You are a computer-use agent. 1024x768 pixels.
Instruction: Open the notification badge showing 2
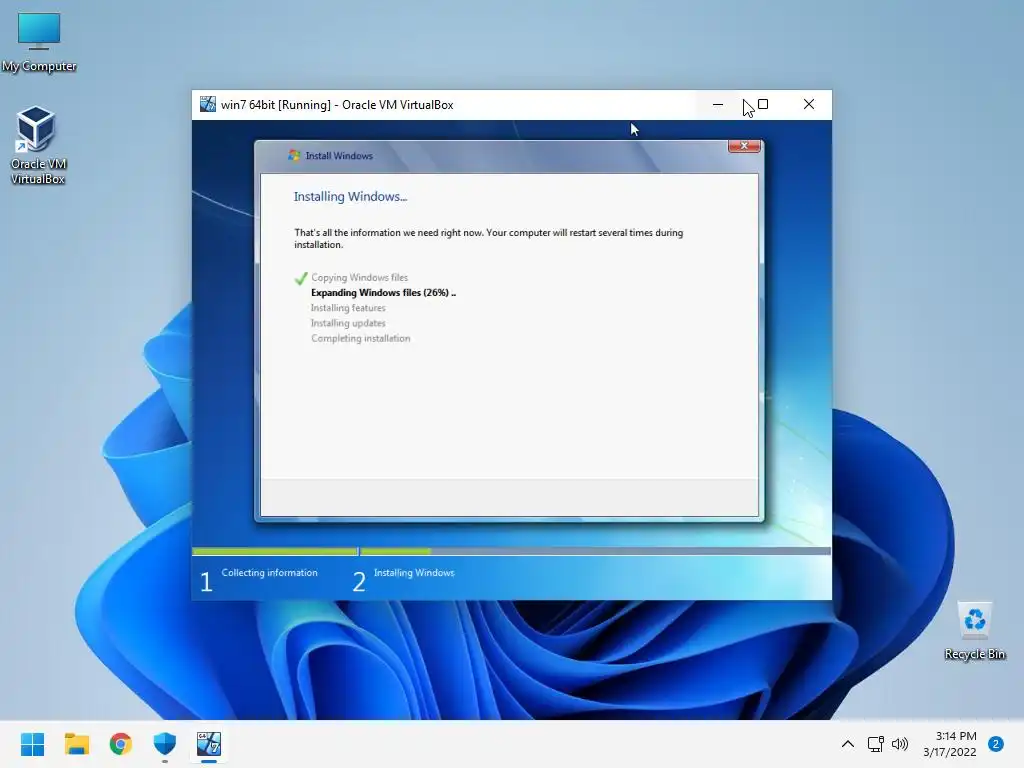pos(996,744)
